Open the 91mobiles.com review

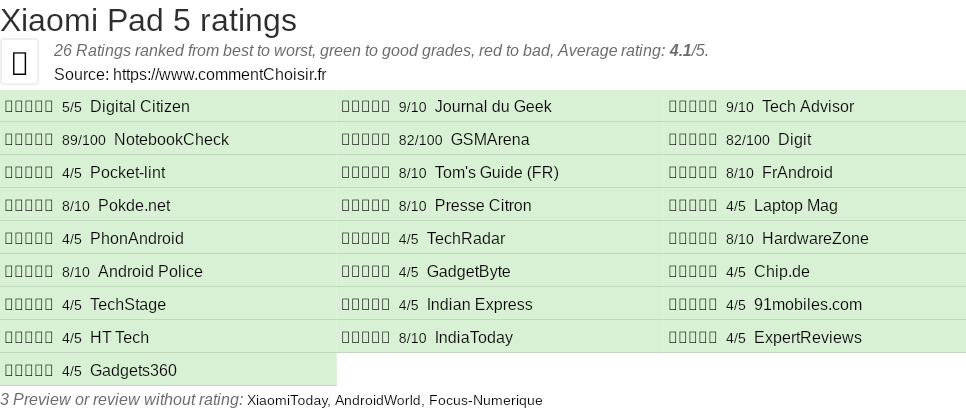(x=807, y=305)
